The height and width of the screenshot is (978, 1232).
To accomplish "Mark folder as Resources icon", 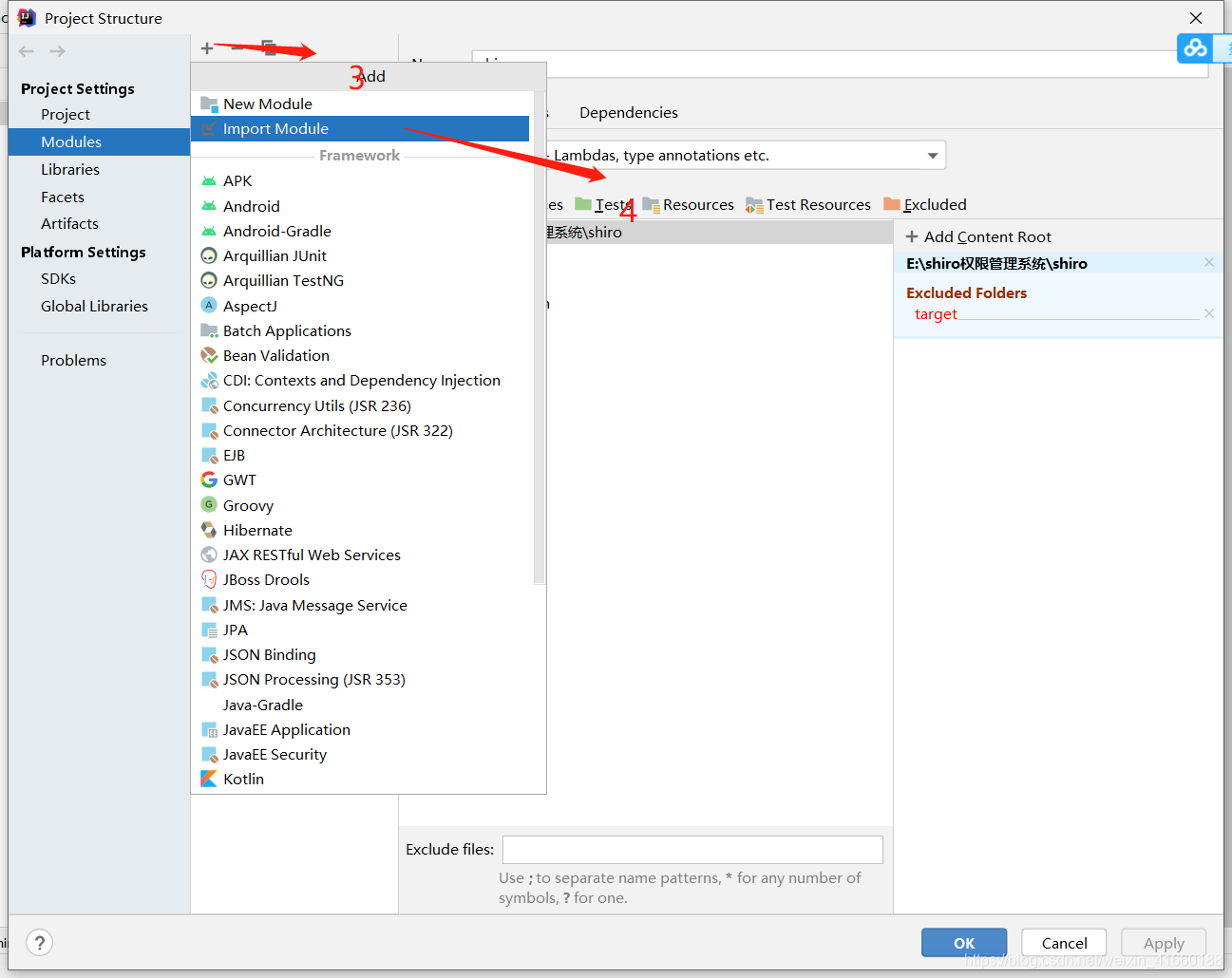I will pos(651,204).
